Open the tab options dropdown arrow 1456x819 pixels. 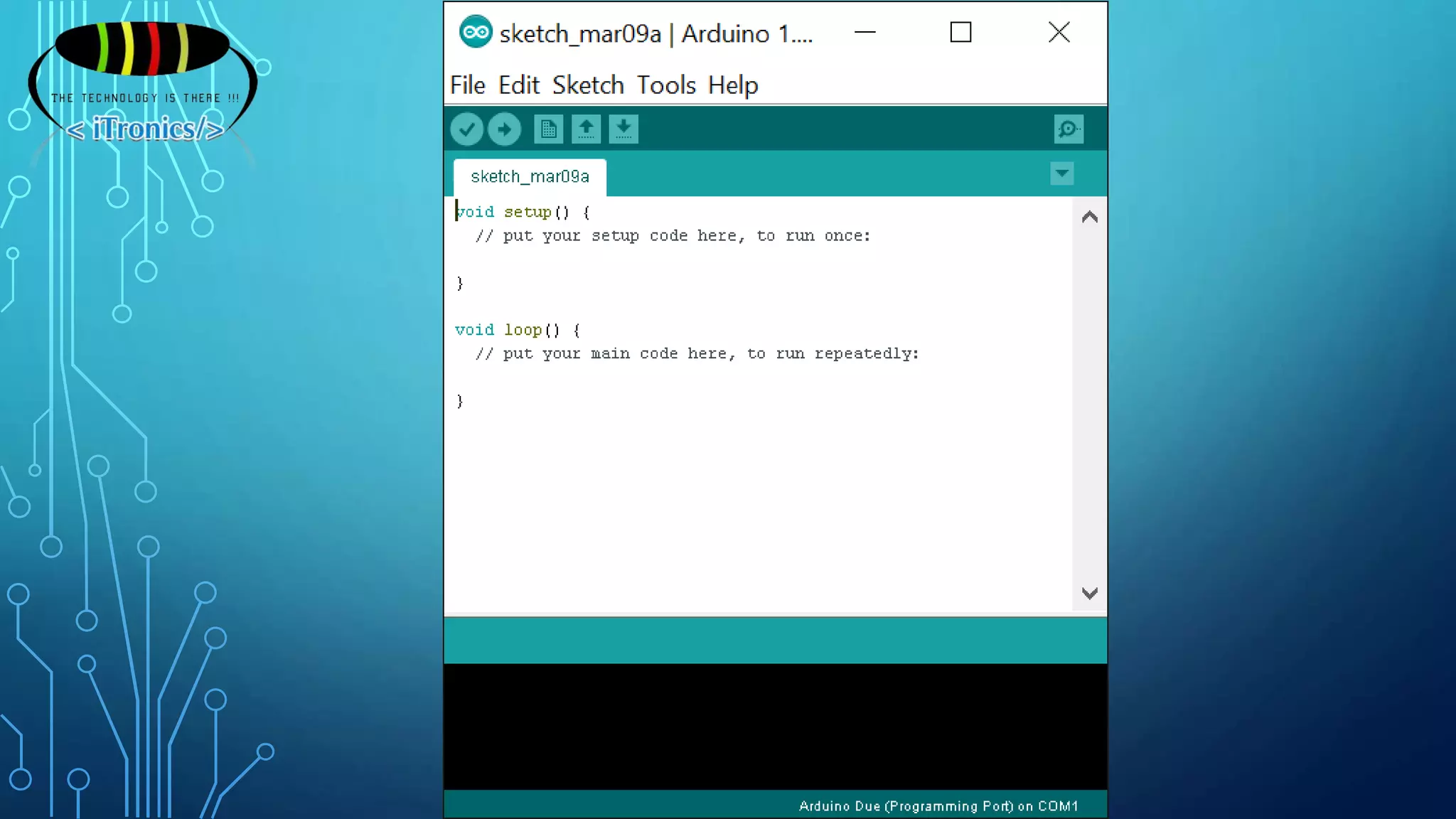tap(1061, 173)
